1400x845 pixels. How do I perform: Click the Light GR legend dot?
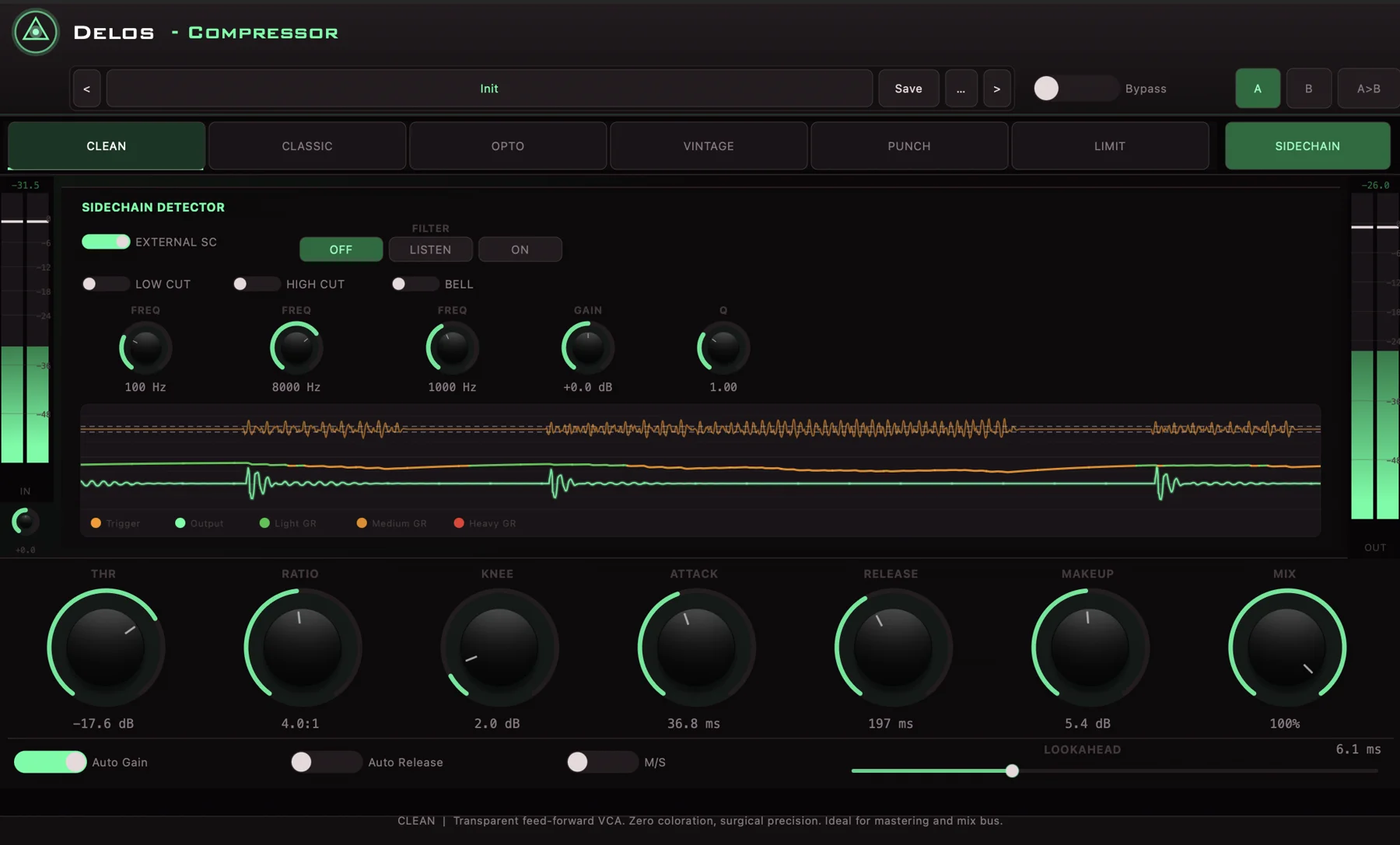coord(264,523)
